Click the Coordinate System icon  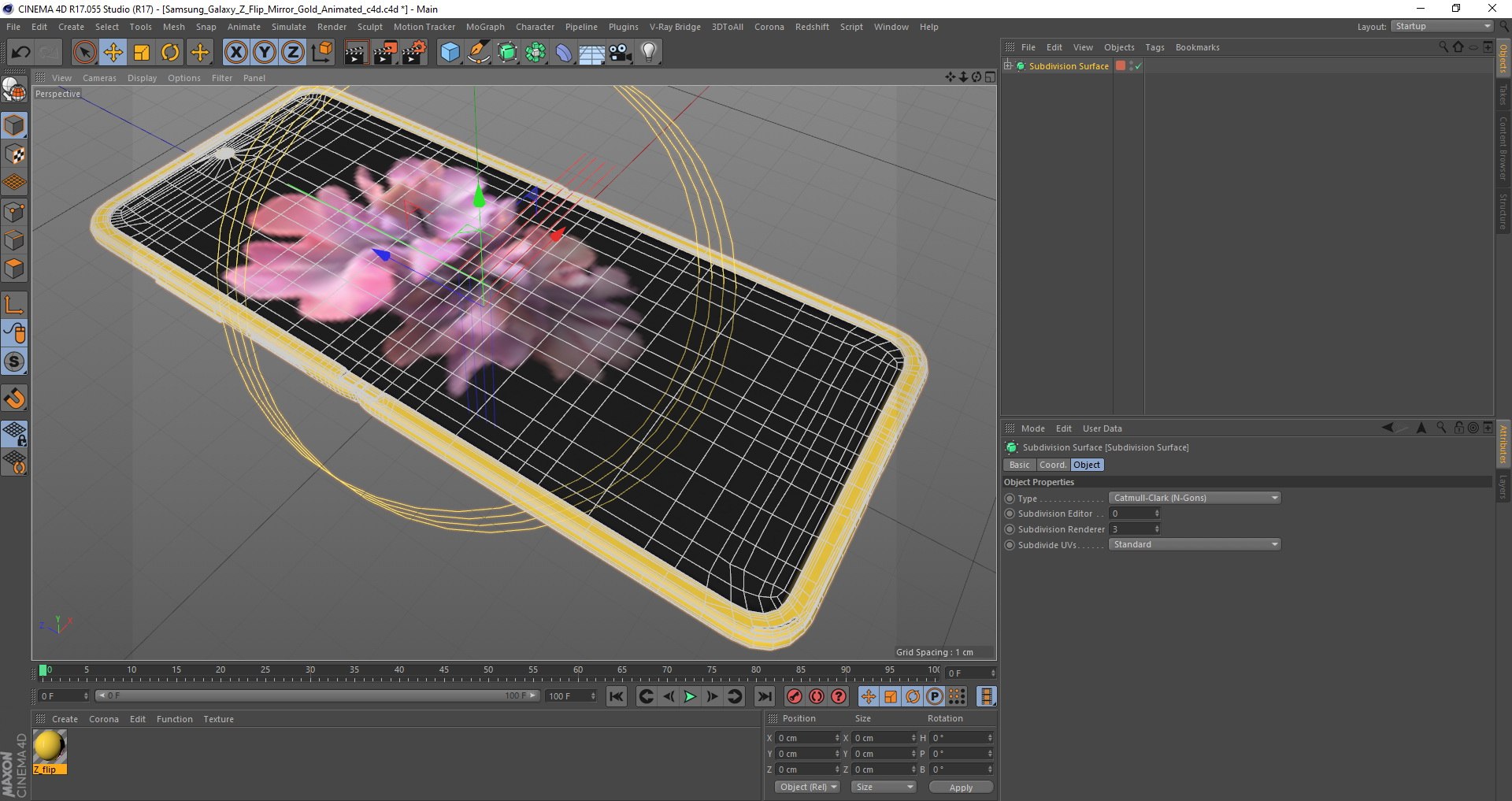[321, 53]
